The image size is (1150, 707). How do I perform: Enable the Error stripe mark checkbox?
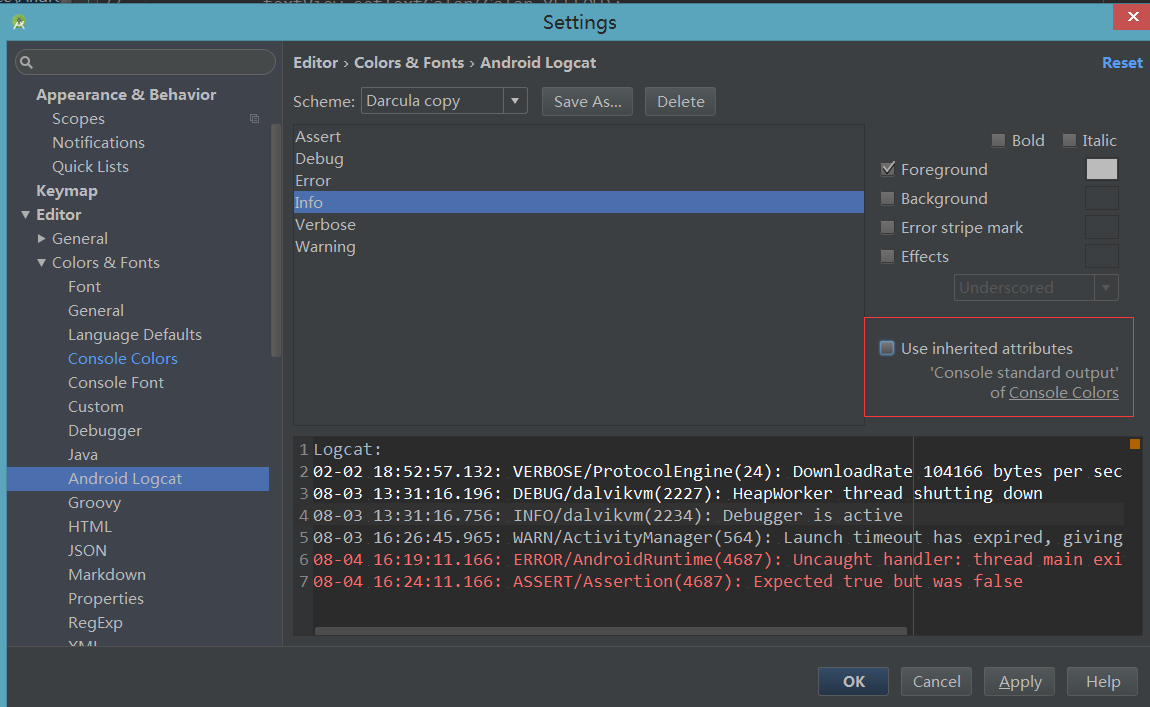point(887,227)
